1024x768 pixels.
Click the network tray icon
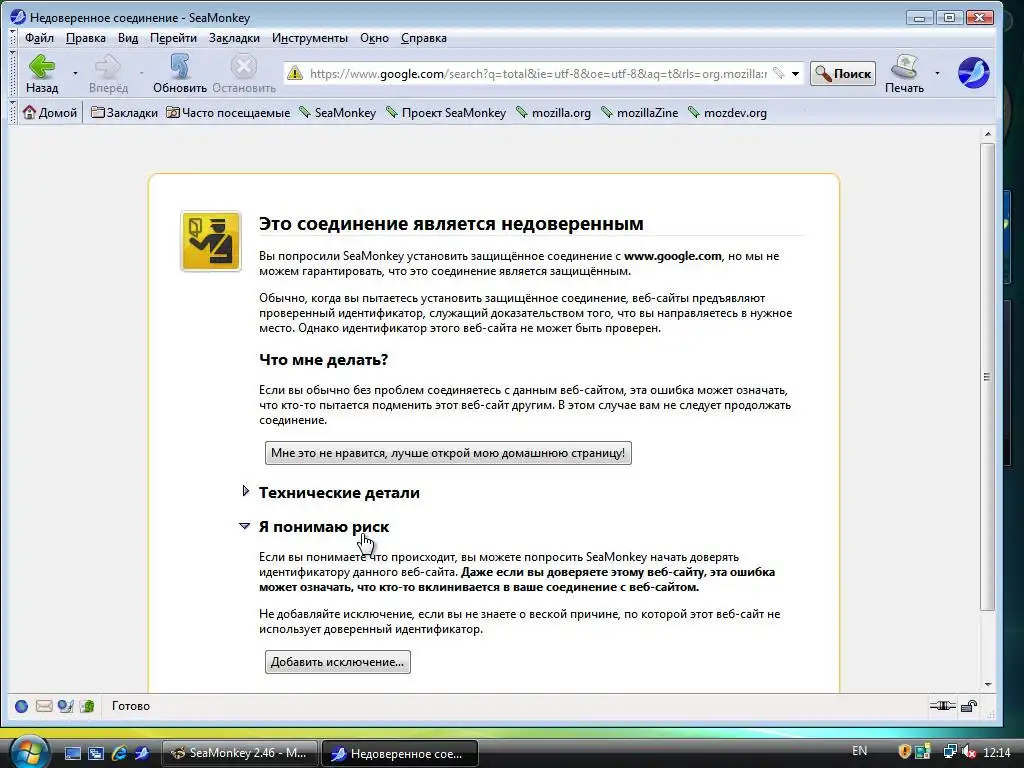950,752
